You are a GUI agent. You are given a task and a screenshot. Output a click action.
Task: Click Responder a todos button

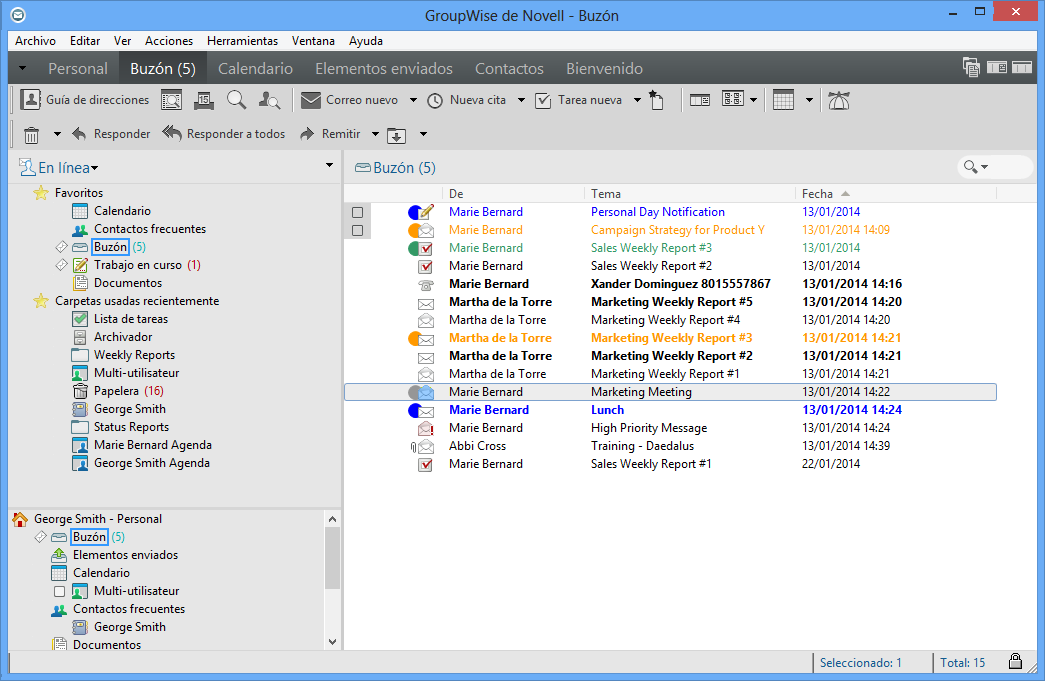click(224, 134)
